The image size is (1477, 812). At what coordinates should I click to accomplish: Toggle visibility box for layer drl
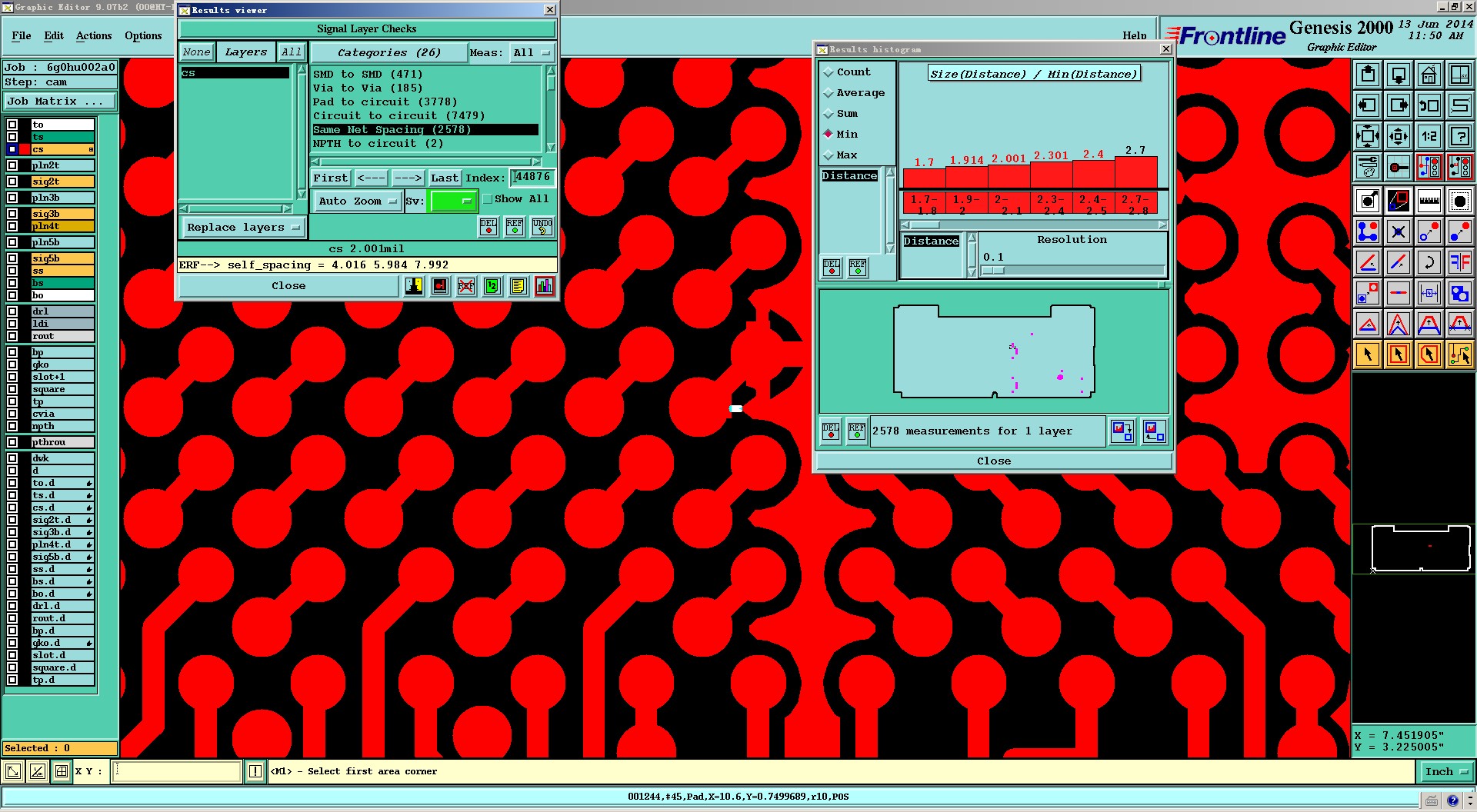pos(12,311)
